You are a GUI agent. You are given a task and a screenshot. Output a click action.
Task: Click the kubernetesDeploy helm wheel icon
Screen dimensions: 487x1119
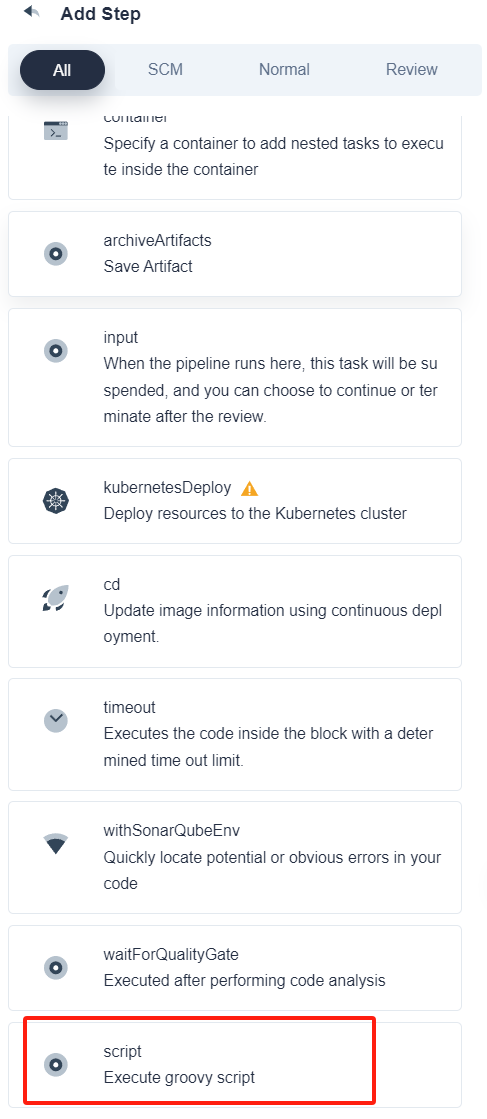click(x=56, y=501)
